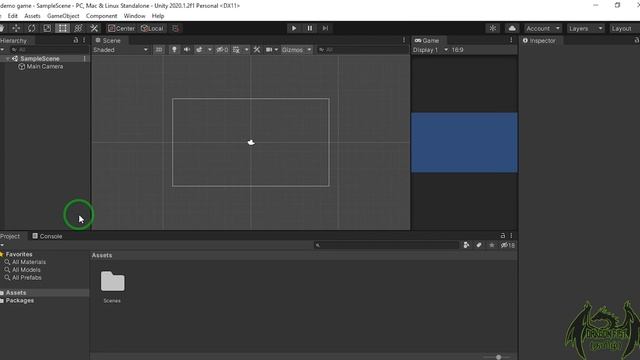
Task: Open scene effects dropdown arrow
Action: (x=210, y=50)
